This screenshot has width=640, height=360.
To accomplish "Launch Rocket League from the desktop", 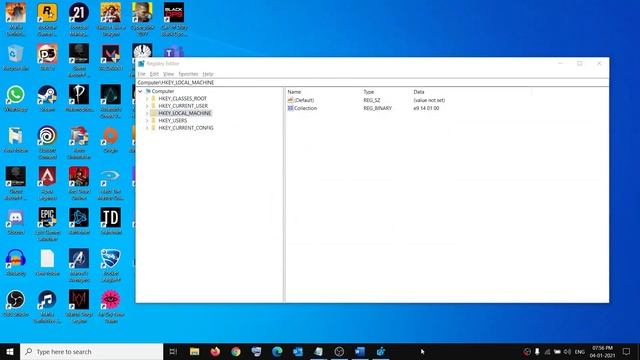I will pyautogui.click(x=111, y=265).
